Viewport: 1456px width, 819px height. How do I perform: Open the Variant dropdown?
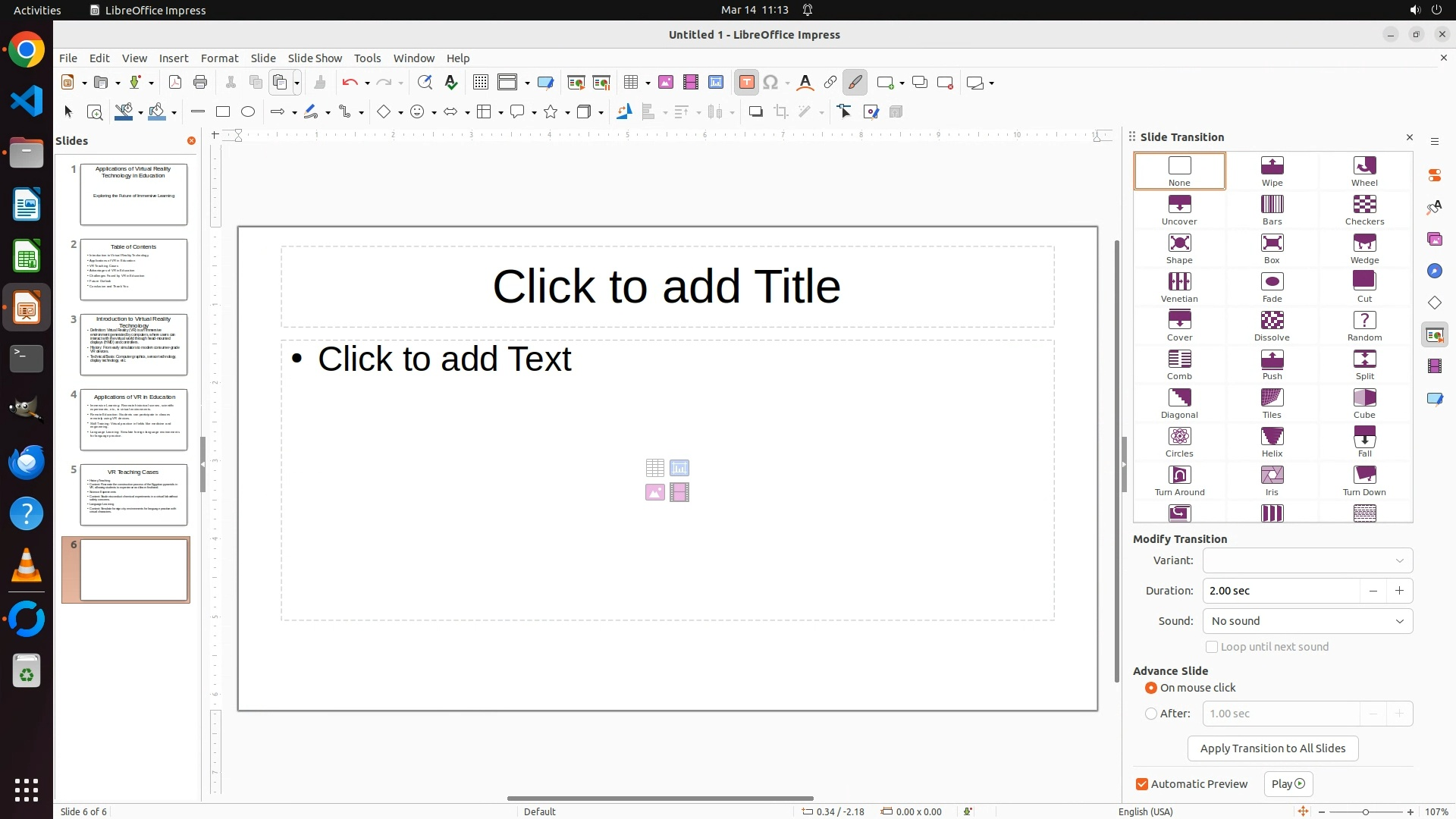(1307, 560)
